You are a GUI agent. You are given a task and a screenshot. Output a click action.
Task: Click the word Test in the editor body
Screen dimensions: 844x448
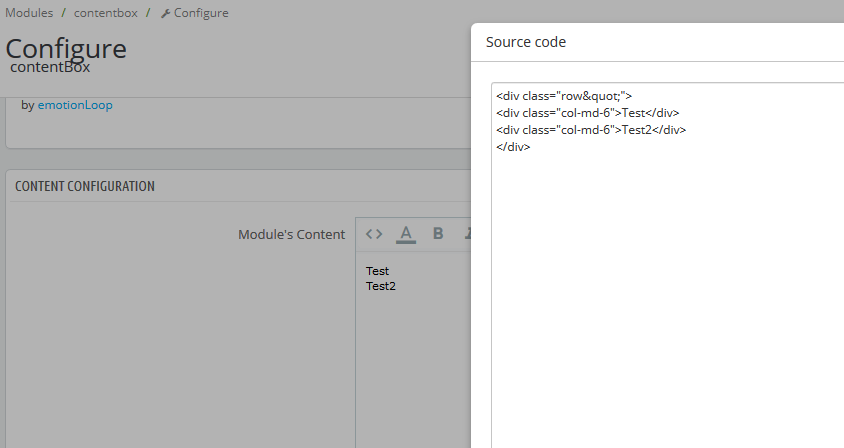378,271
